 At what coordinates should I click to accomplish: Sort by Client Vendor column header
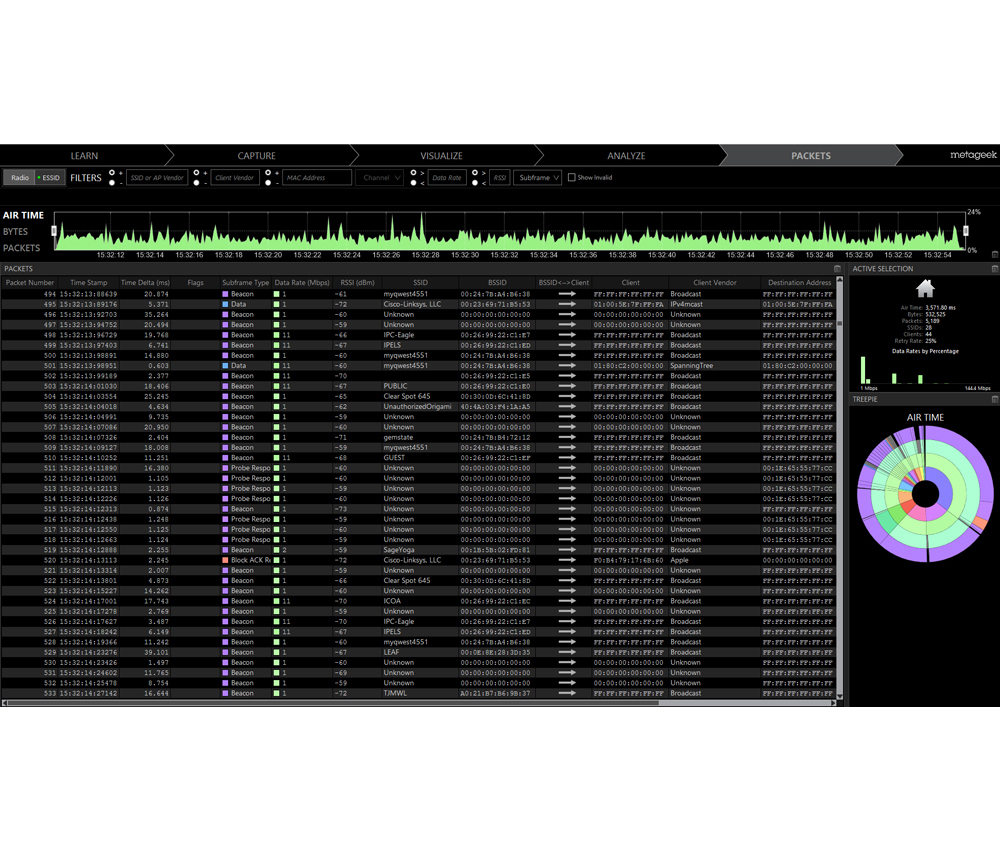[x=714, y=282]
